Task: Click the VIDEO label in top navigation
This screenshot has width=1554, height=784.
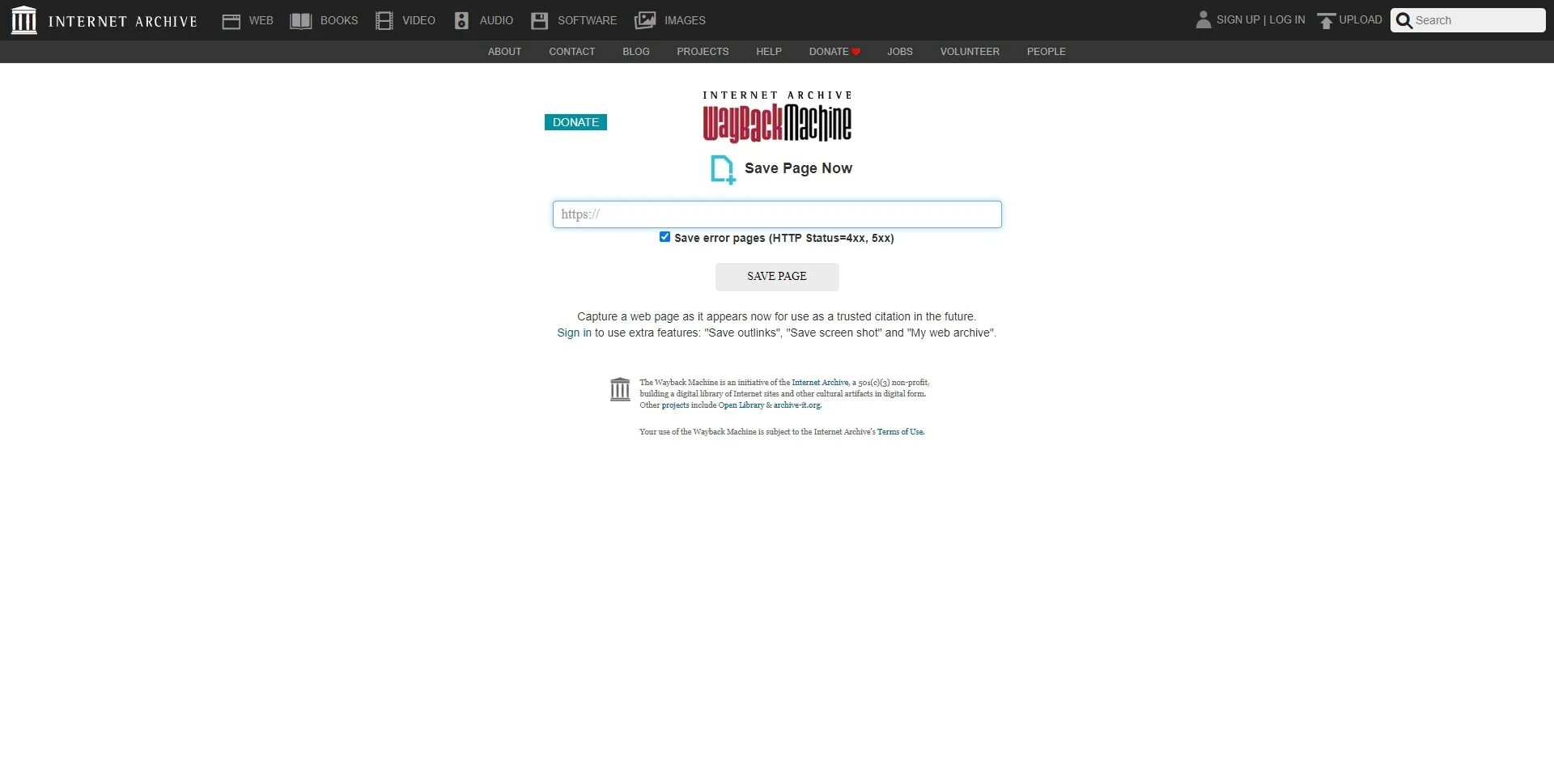Action: [418, 20]
